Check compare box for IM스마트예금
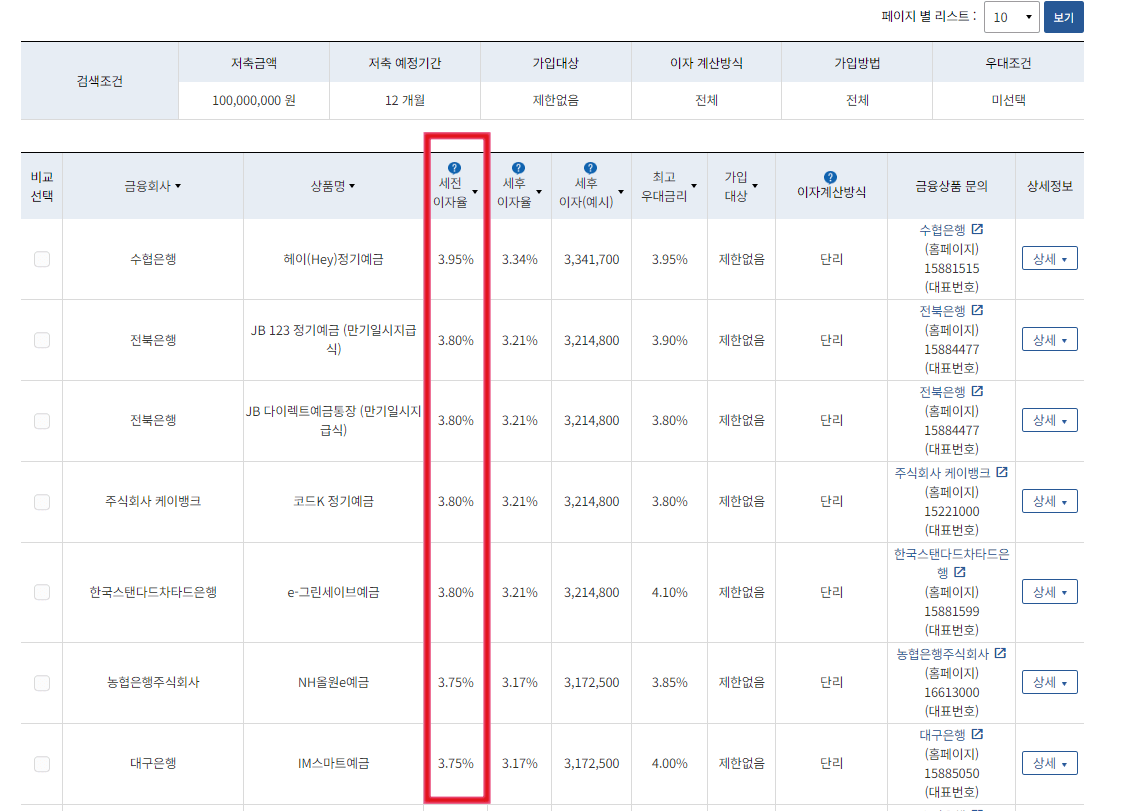The width and height of the screenshot is (1122, 811). pyautogui.click(x=42, y=764)
